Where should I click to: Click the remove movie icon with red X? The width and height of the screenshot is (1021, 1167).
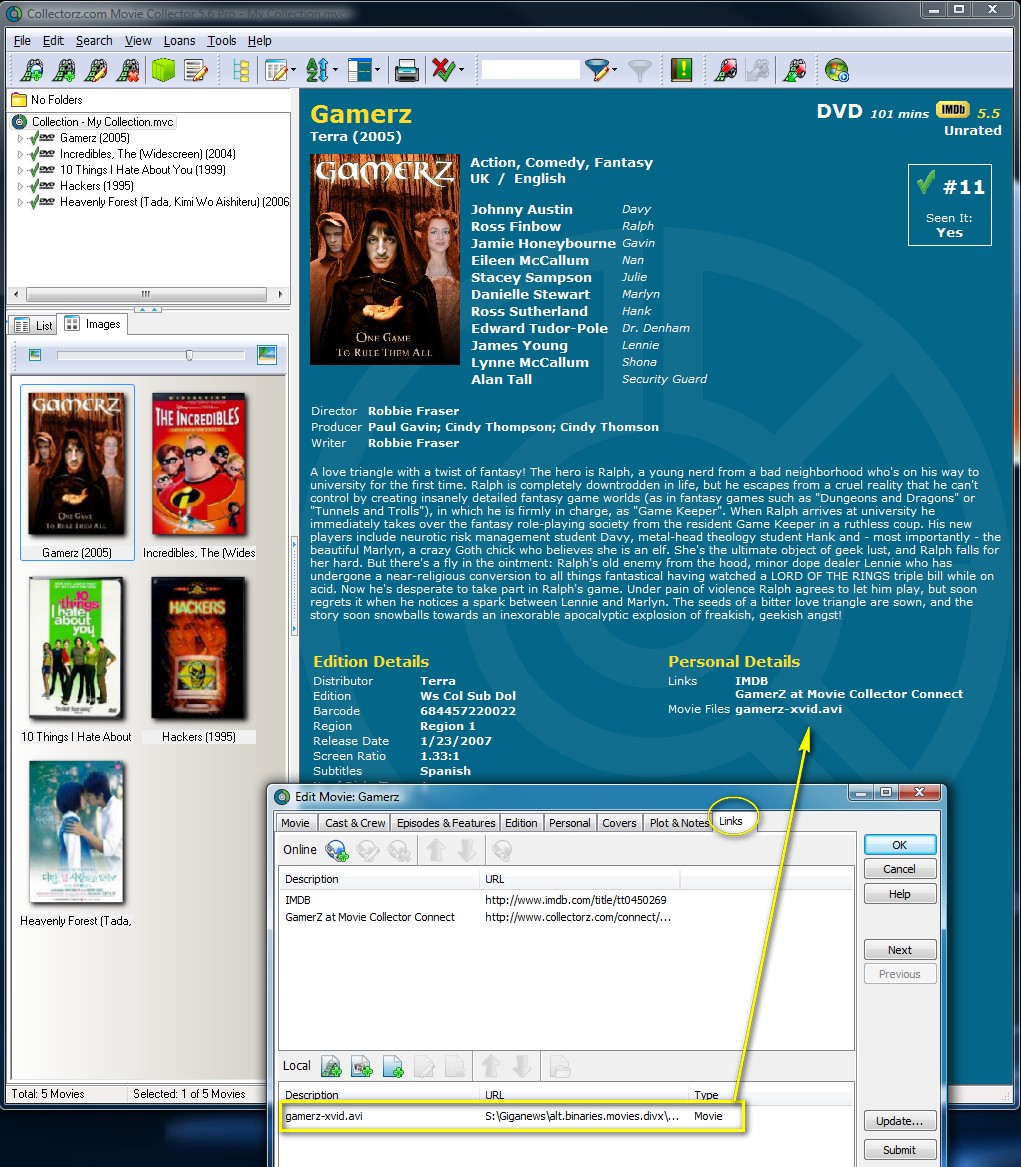point(128,70)
